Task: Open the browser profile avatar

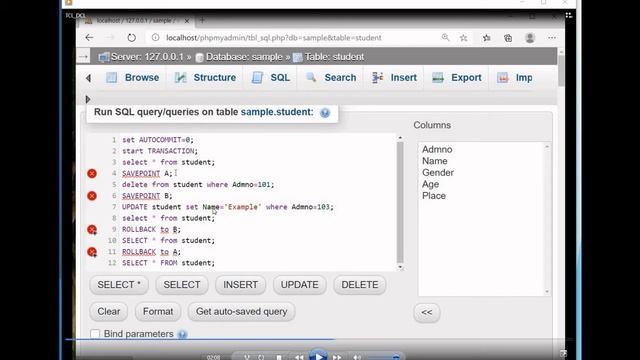Action: (530, 38)
